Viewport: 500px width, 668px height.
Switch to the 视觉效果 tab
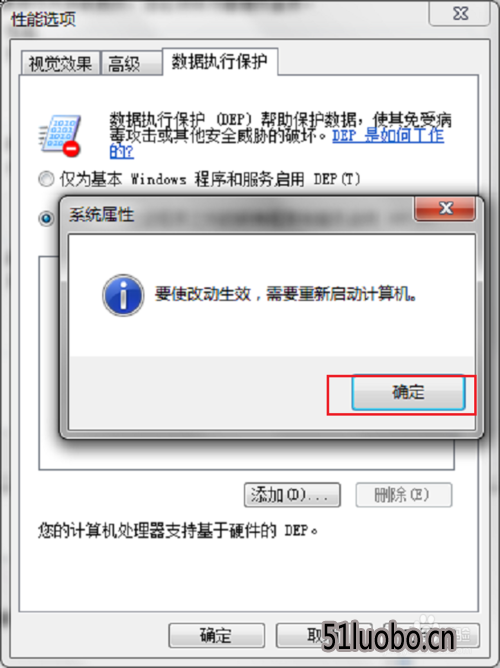coord(60,64)
